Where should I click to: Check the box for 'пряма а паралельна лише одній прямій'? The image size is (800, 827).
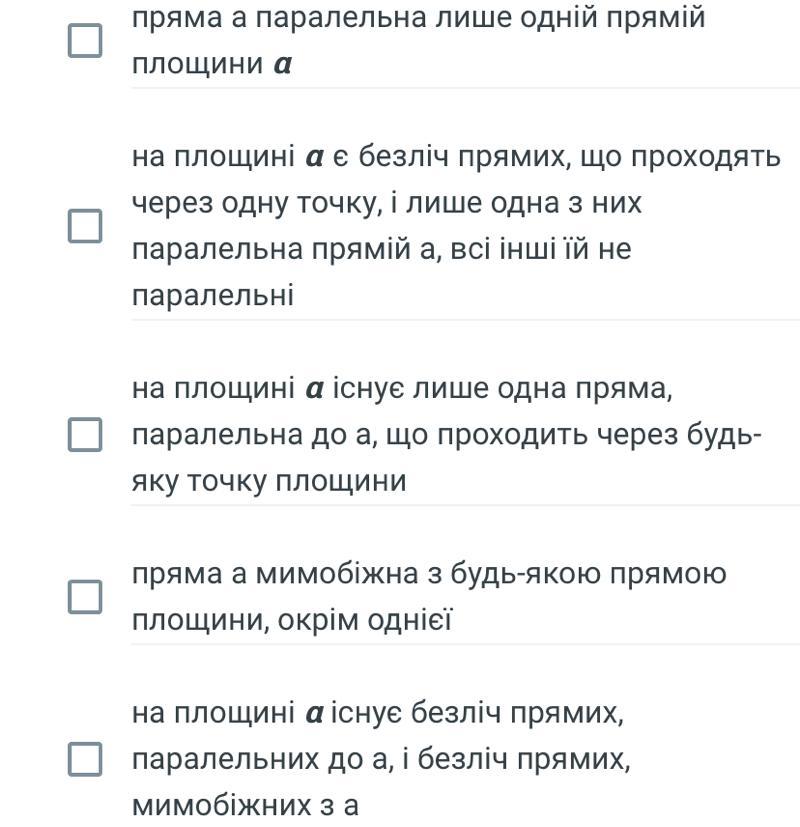tap(85, 41)
